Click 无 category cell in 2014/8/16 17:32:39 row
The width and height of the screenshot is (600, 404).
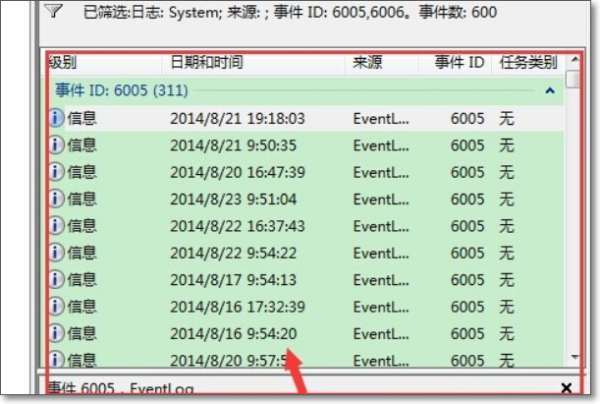(x=506, y=307)
